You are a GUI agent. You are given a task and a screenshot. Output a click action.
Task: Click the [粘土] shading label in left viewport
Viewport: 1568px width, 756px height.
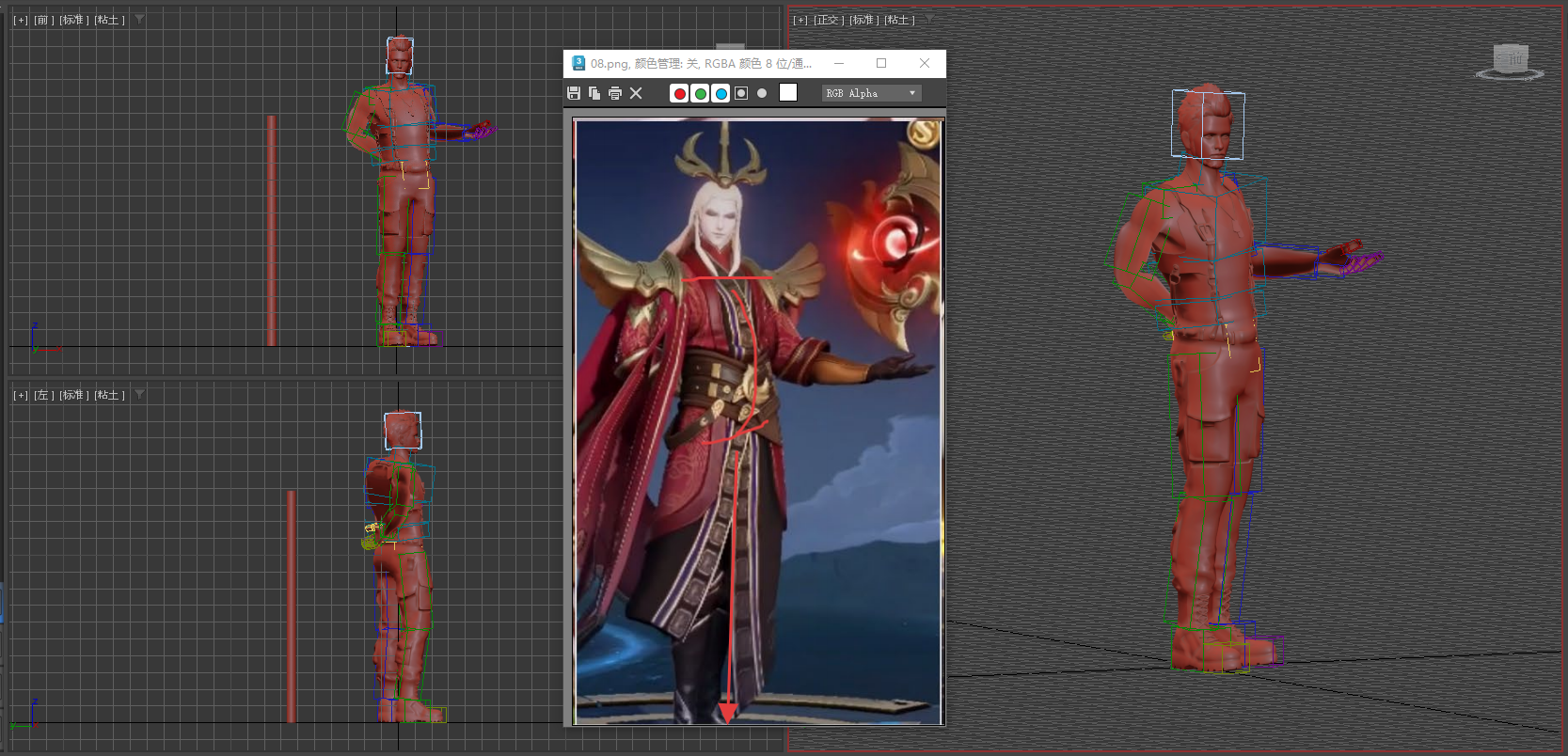point(110,395)
